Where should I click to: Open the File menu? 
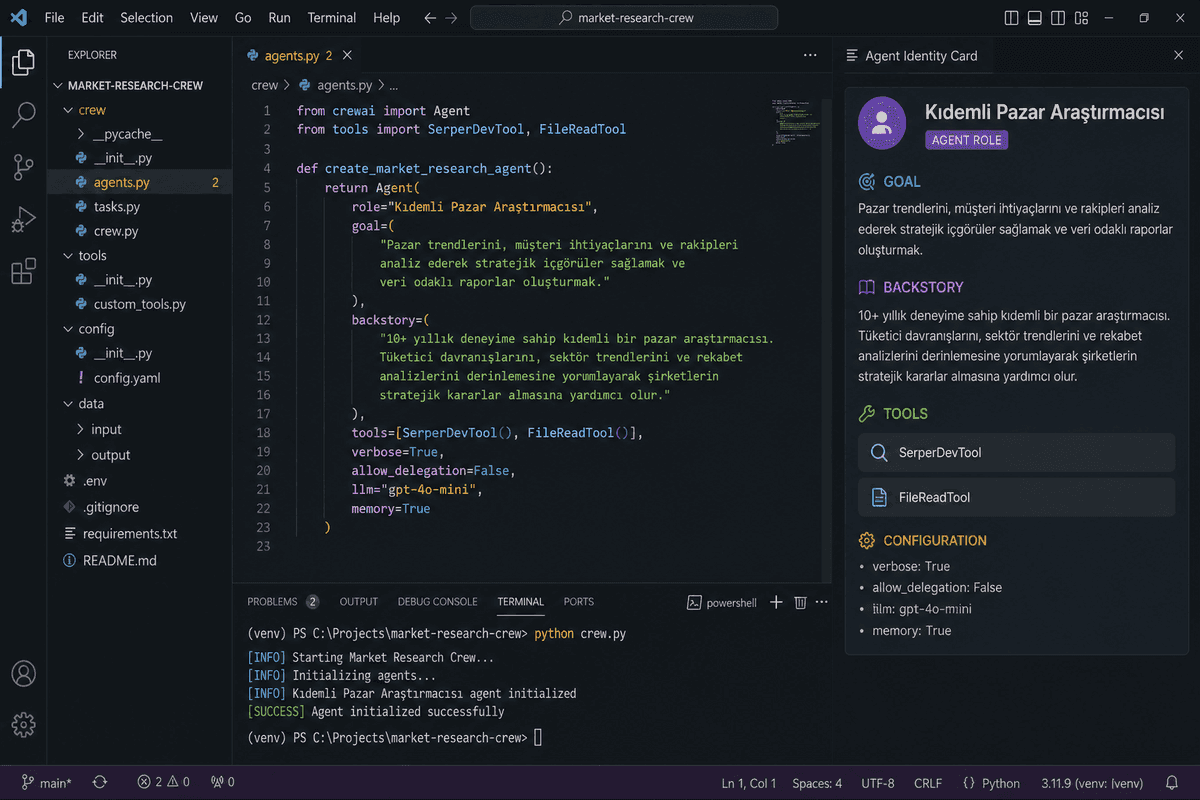[54, 18]
